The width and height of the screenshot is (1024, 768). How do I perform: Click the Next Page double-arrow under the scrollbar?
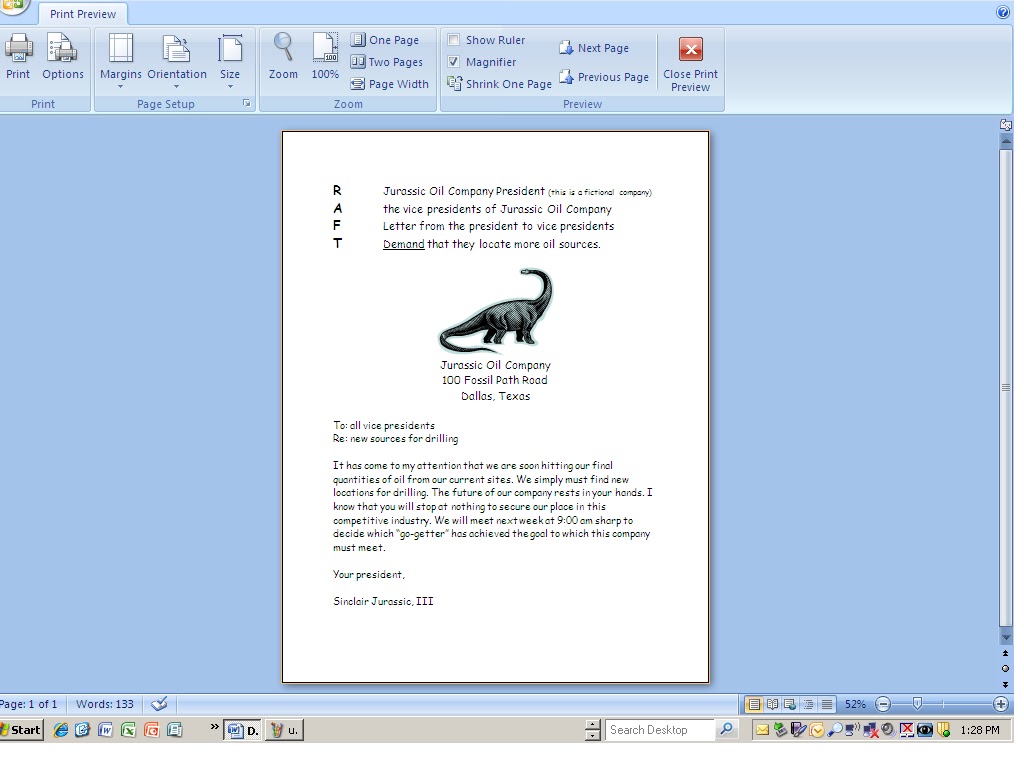click(x=1006, y=684)
